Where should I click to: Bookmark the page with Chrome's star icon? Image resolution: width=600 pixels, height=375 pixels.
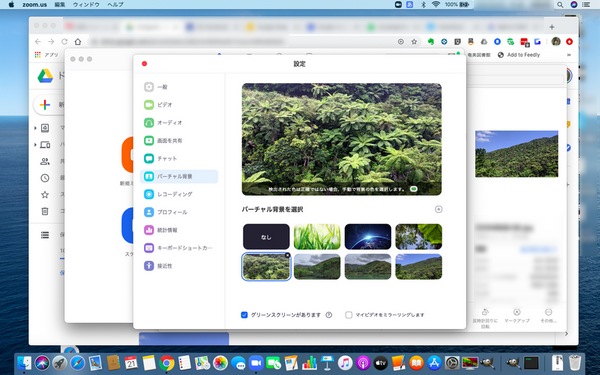tap(414, 42)
